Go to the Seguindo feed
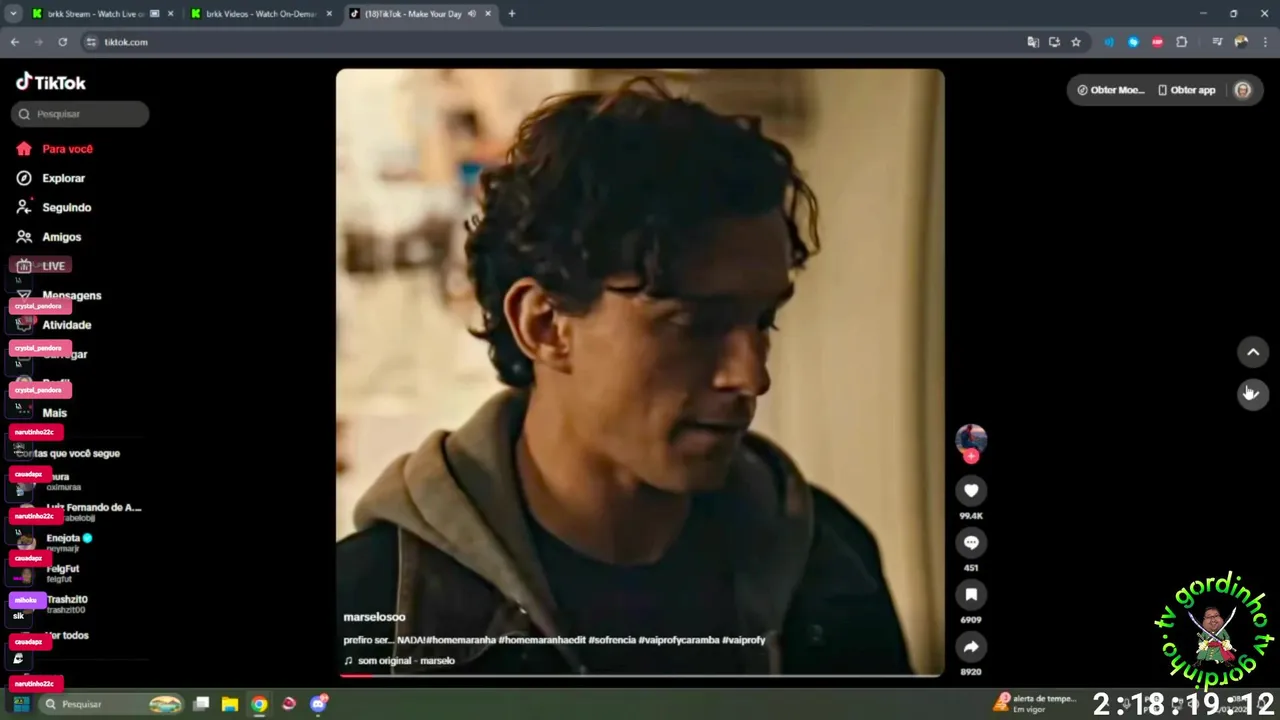Viewport: 1280px width, 720px height. pos(54,208)
